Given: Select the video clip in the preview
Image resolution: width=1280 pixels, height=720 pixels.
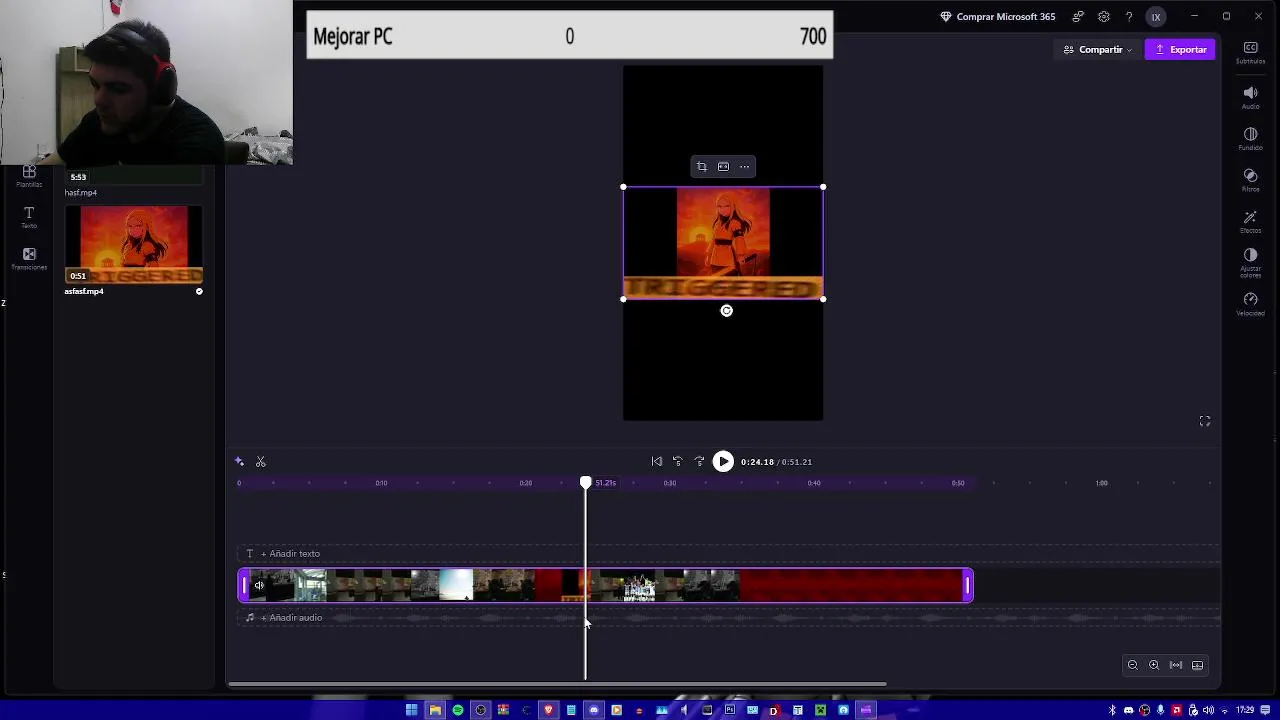Looking at the screenshot, I should (723, 243).
